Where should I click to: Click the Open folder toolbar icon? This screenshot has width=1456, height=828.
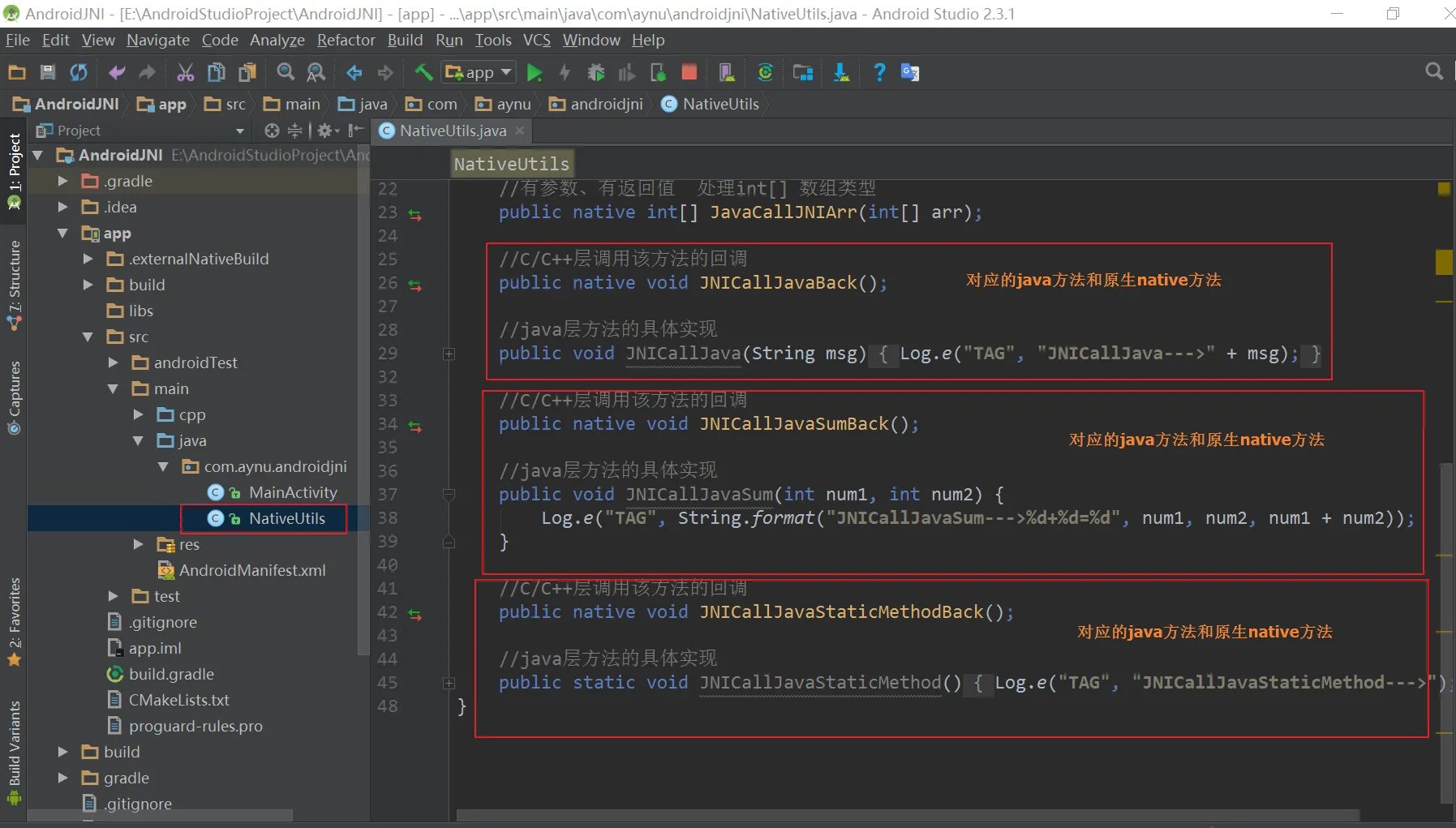(17, 72)
